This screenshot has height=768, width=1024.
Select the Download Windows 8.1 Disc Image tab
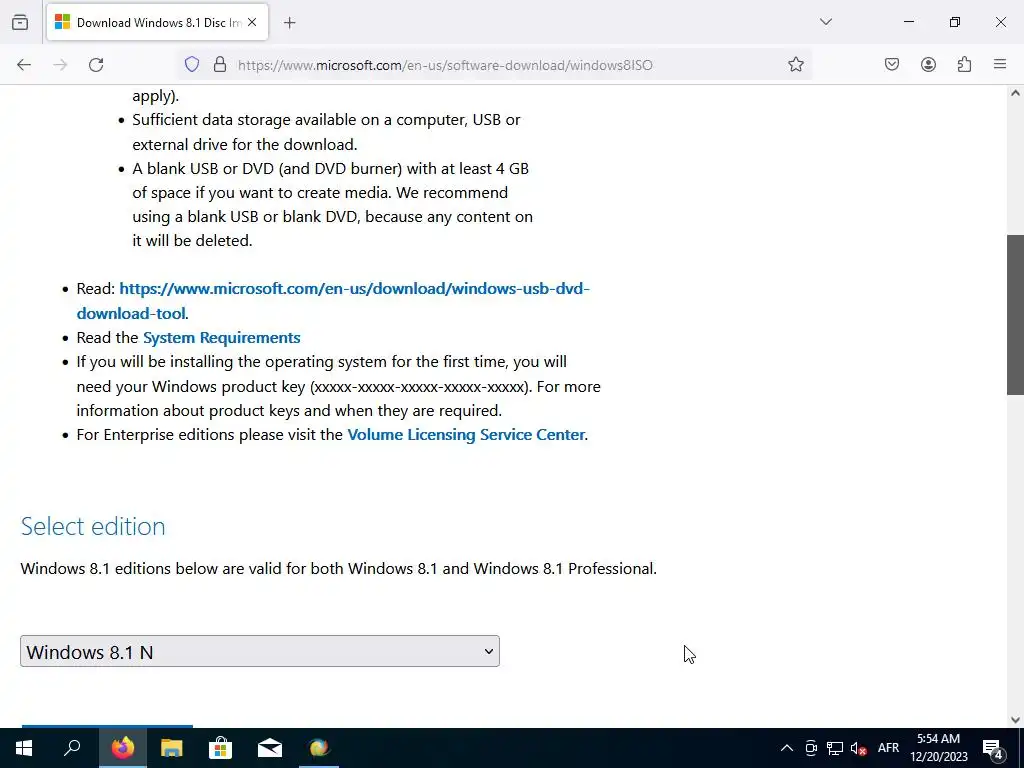coord(157,22)
